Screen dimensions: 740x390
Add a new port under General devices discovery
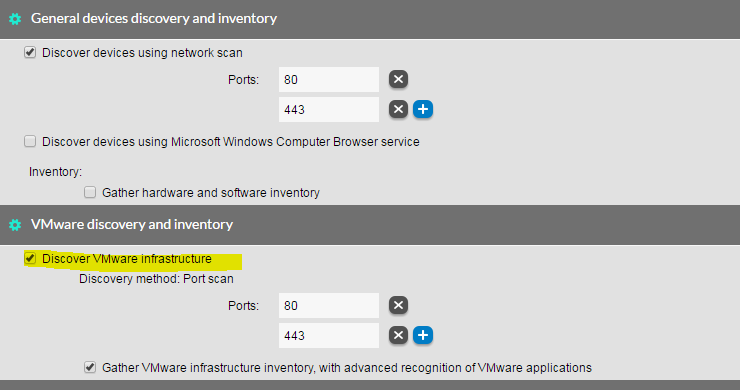pos(423,110)
